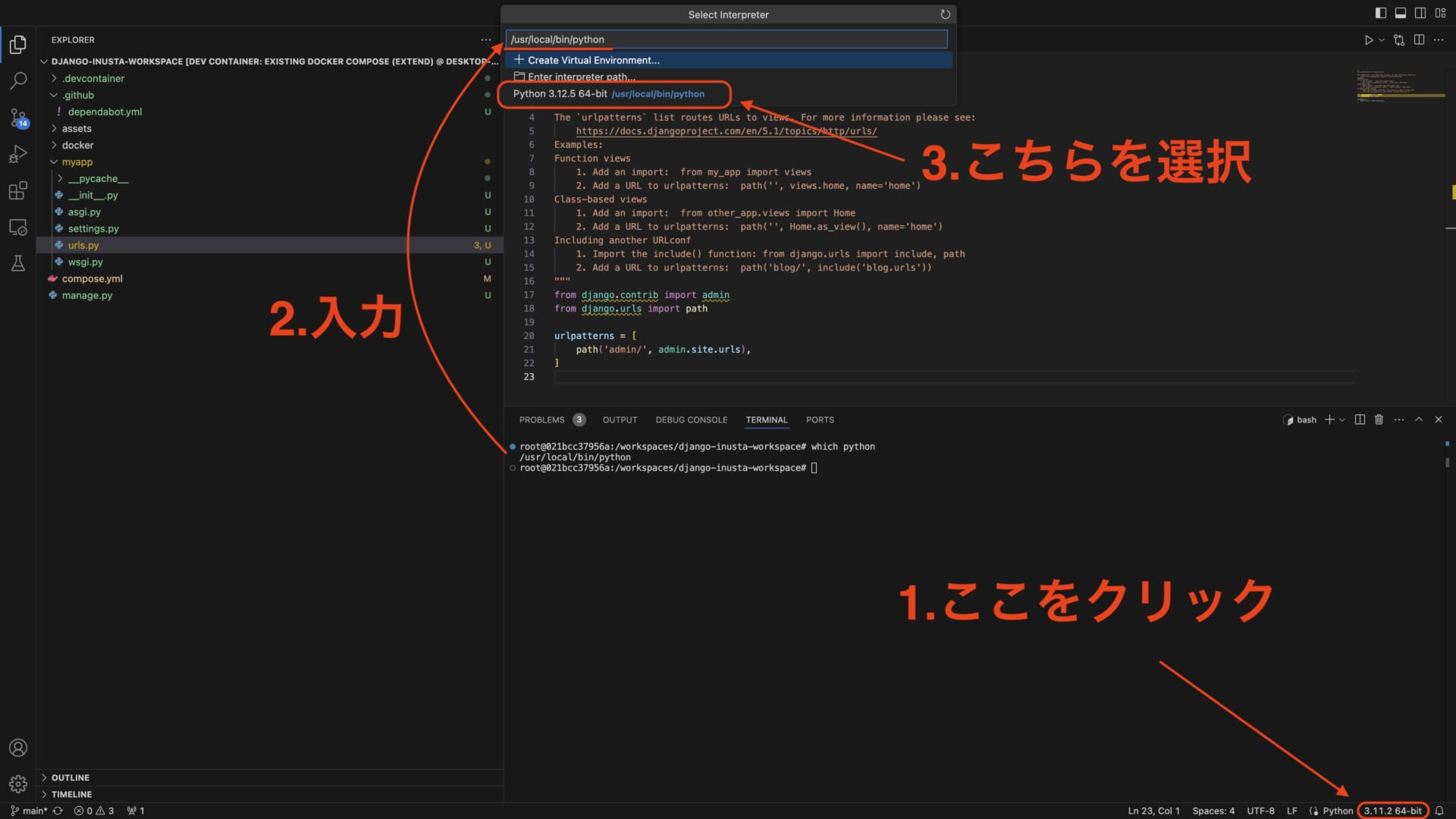Switch to the DEBUG CONSOLE tab
Image resolution: width=1456 pixels, height=819 pixels.
click(x=691, y=420)
